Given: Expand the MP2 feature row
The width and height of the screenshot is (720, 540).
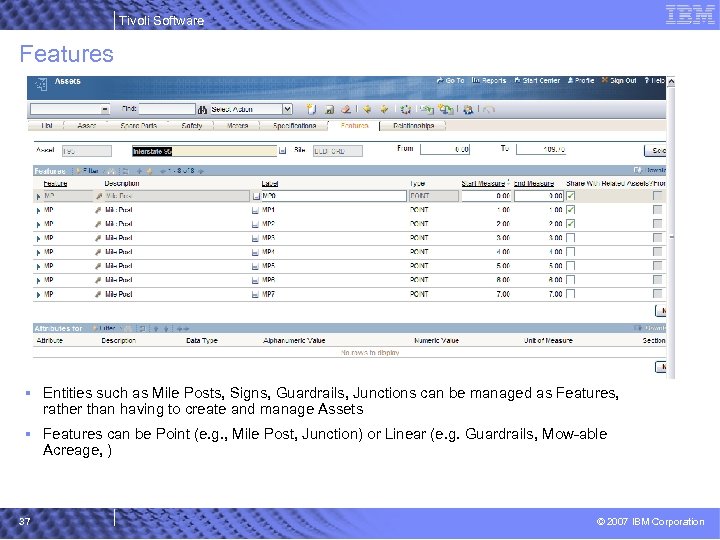Looking at the screenshot, I should 39,225.
